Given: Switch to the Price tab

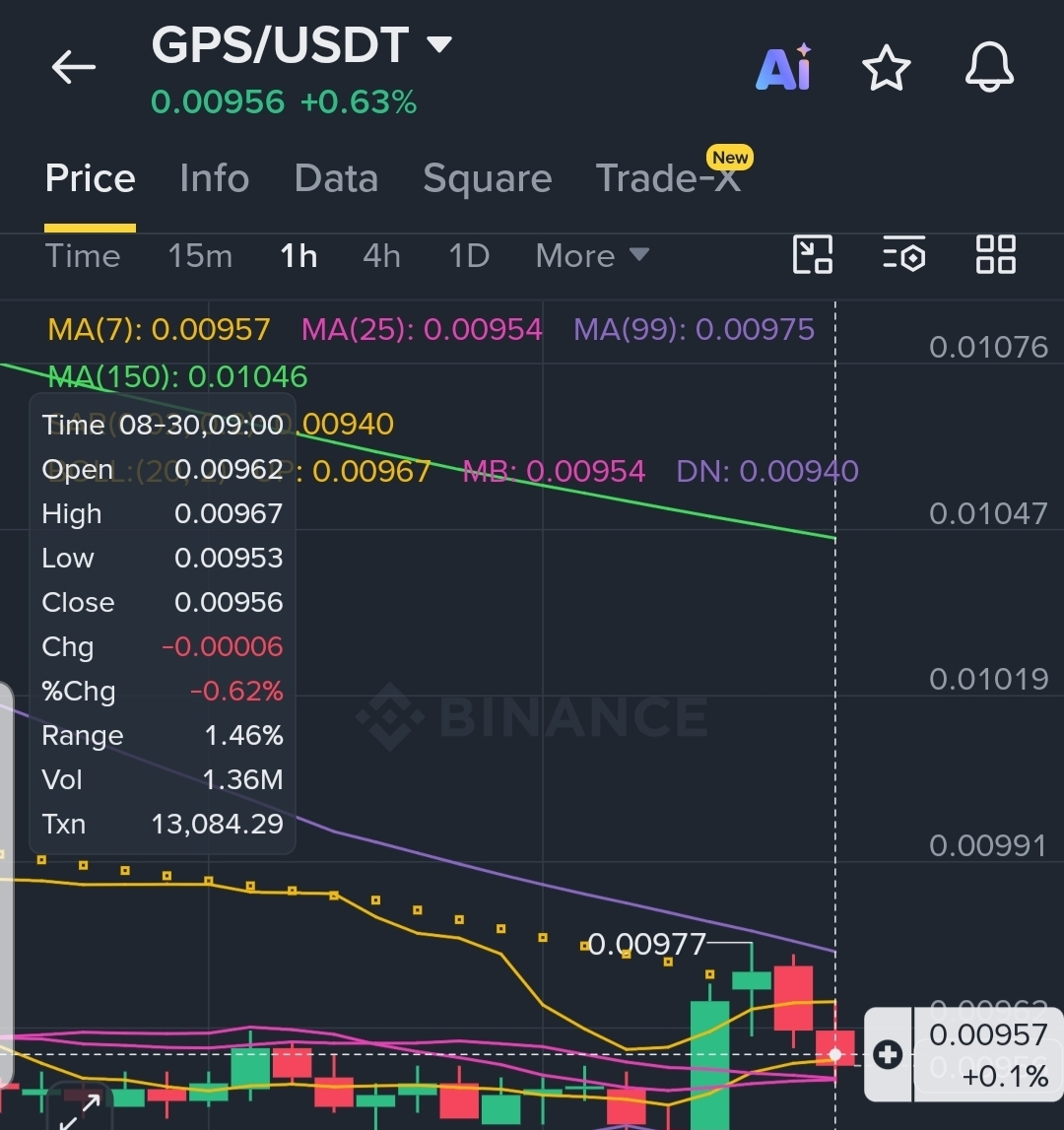Looking at the screenshot, I should 90,178.
